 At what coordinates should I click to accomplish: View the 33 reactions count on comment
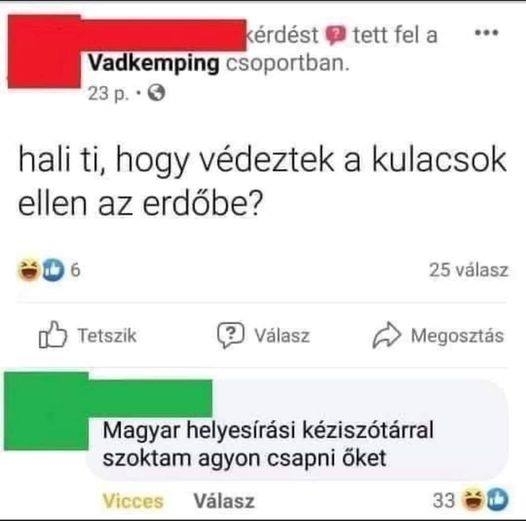443,500
